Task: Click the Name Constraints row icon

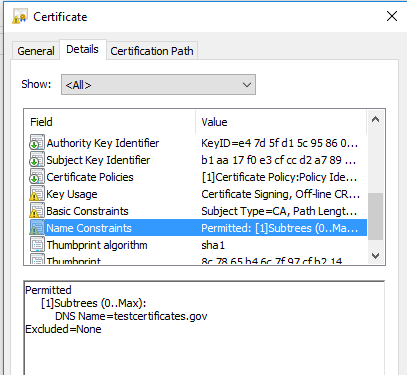Action: tap(37, 228)
